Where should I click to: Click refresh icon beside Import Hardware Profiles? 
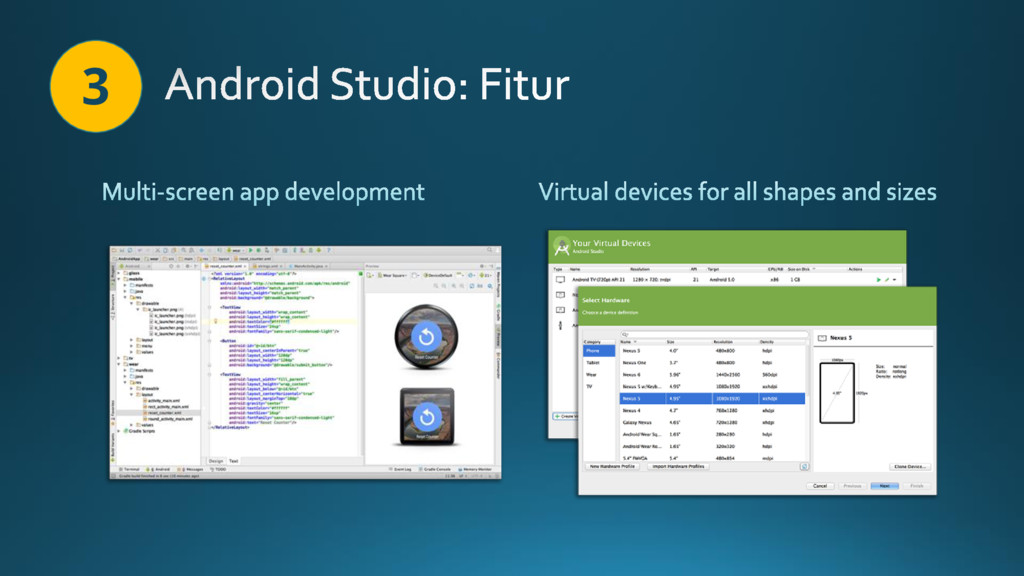805,466
